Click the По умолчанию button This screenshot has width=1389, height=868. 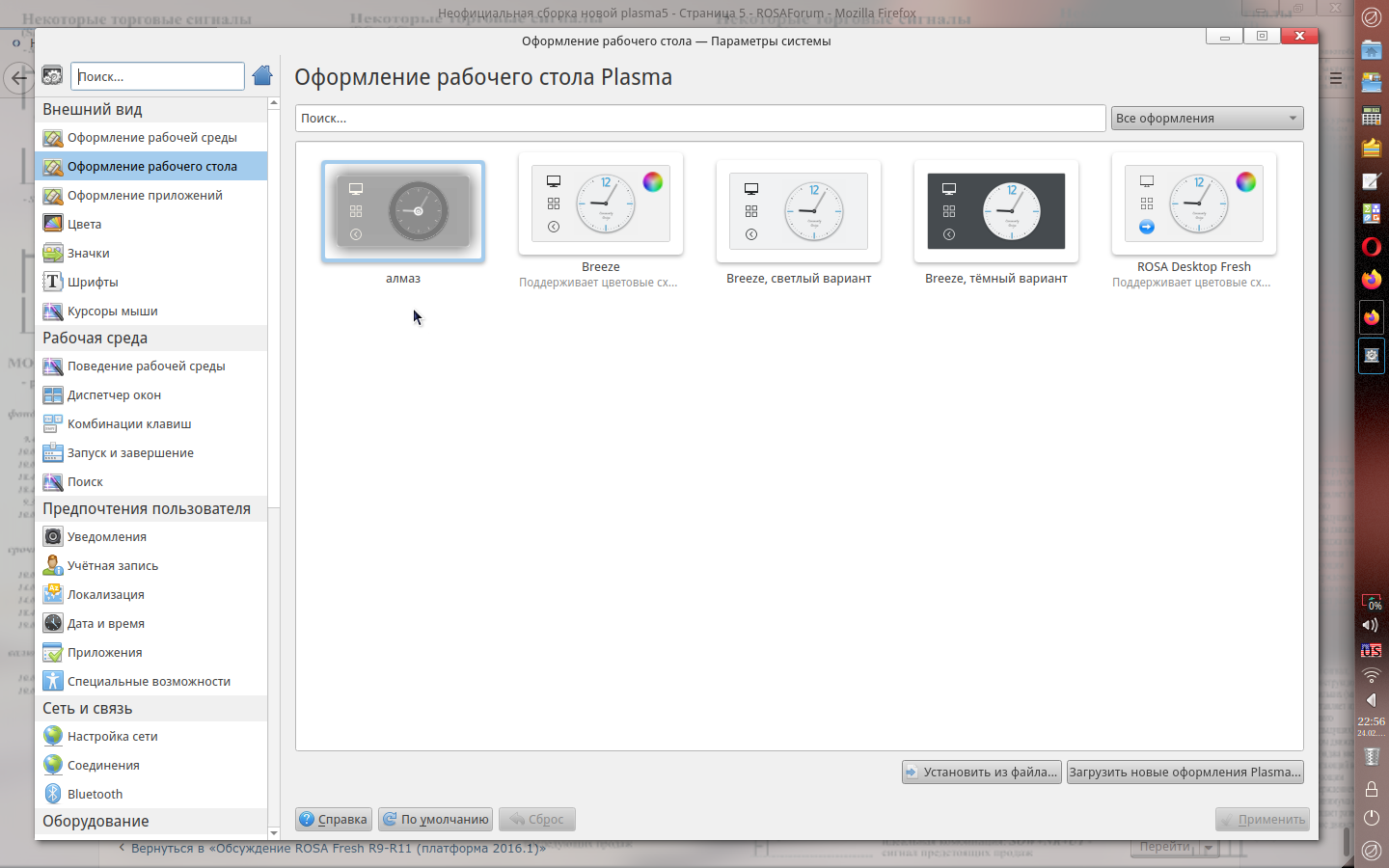(435, 819)
